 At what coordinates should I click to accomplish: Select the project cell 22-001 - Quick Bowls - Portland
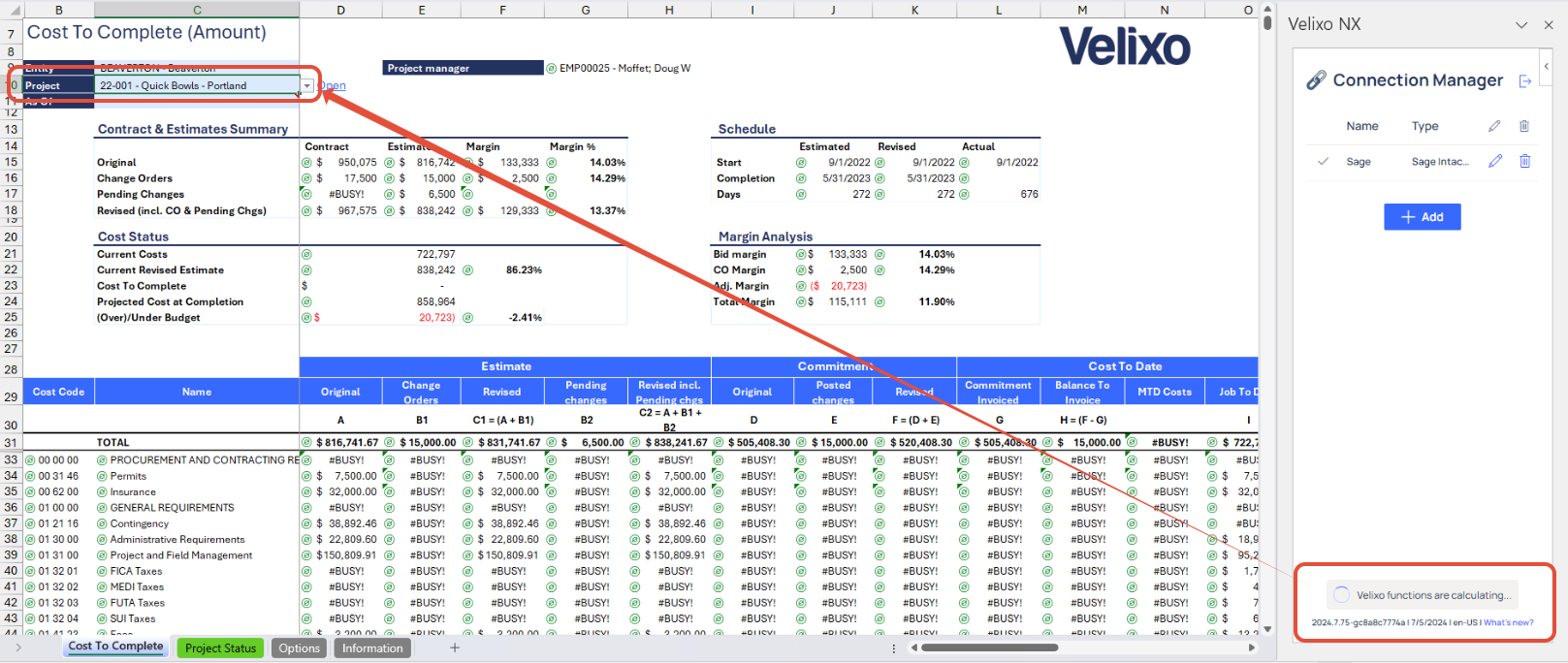tap(197, 85)
